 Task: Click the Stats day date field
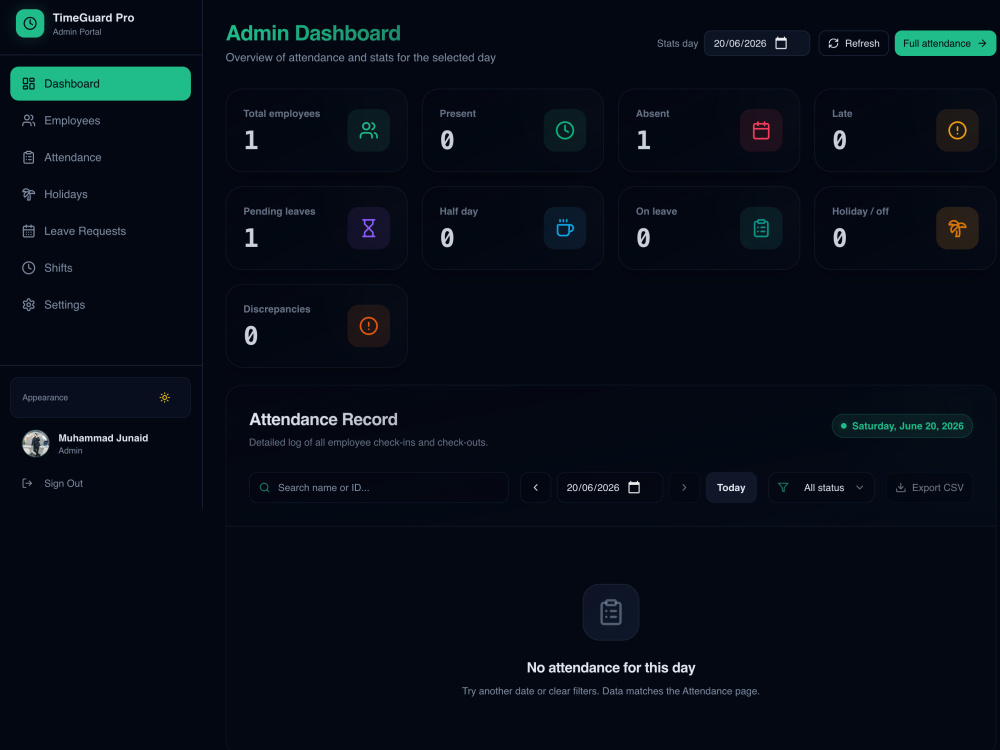click(x=756, y=43)
